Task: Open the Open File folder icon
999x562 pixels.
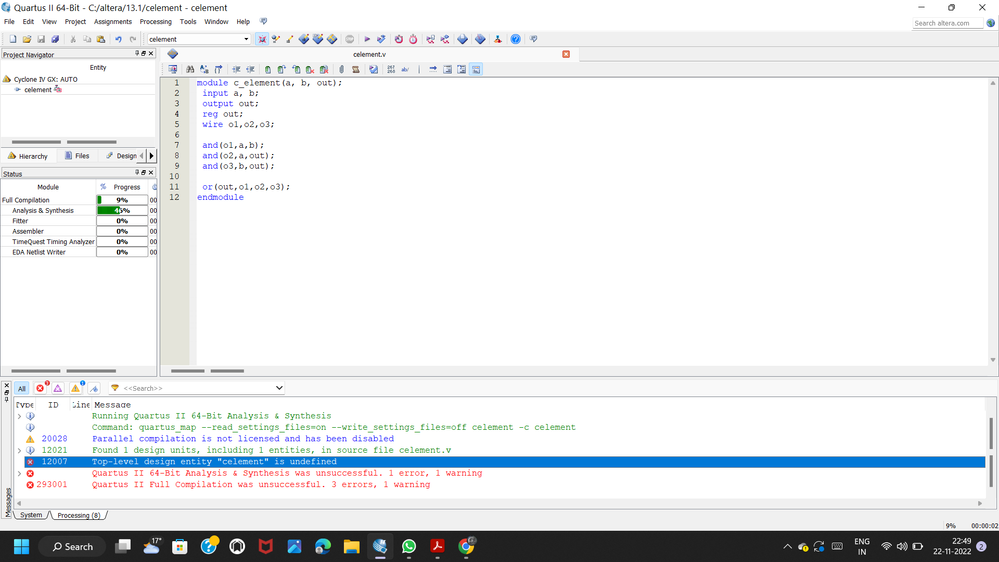Action: pos(26,39)
